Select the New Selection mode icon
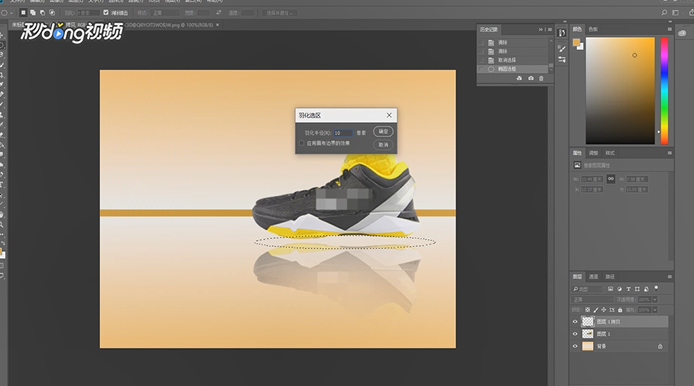 (x=23, y=12)
